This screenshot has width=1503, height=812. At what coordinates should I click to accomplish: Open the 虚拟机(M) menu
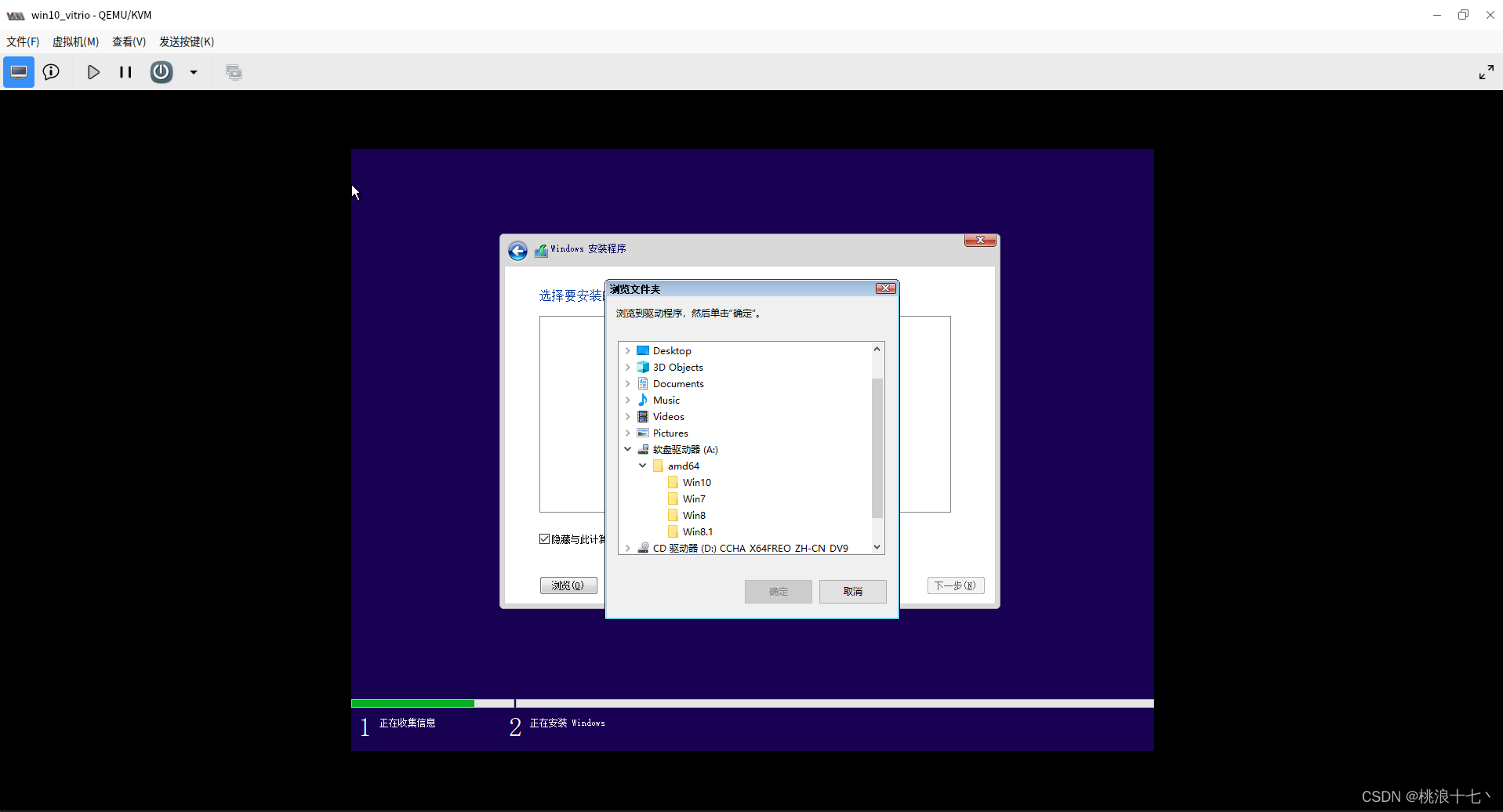75,42
